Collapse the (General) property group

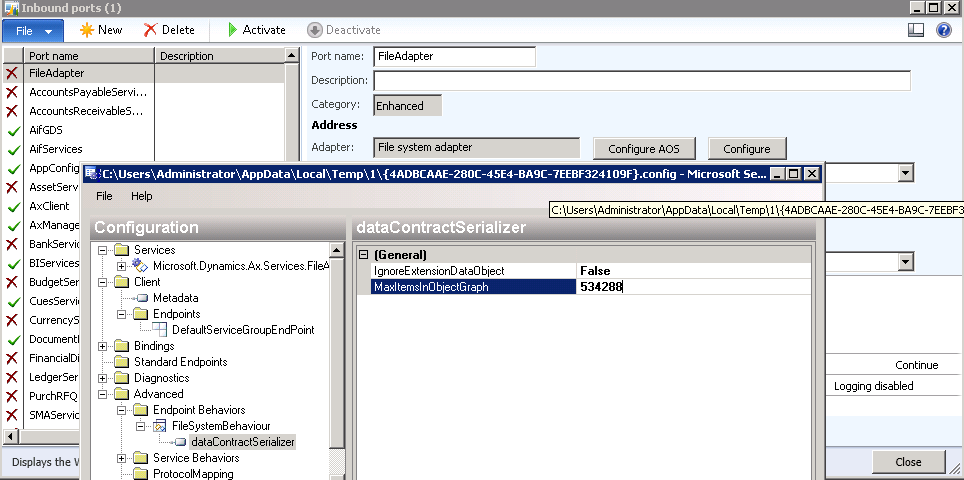364,255
